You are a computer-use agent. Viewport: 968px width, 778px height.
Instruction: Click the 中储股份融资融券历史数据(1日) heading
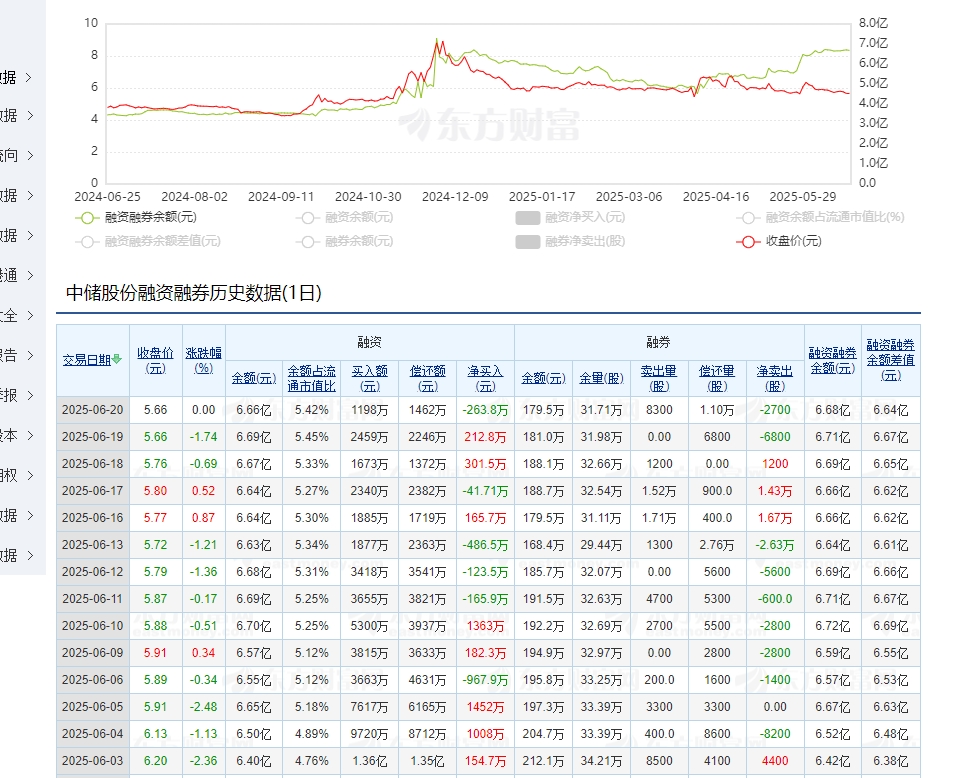(194, 293)
